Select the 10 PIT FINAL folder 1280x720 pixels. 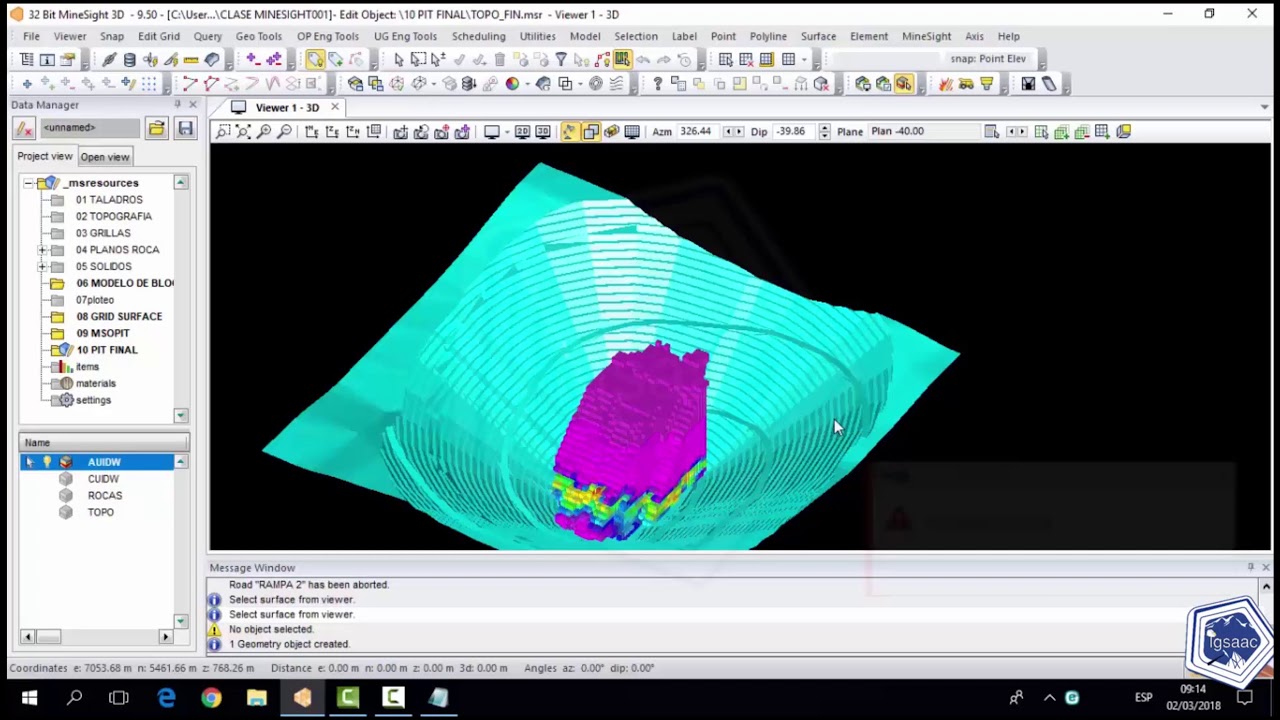coord(107,350)
